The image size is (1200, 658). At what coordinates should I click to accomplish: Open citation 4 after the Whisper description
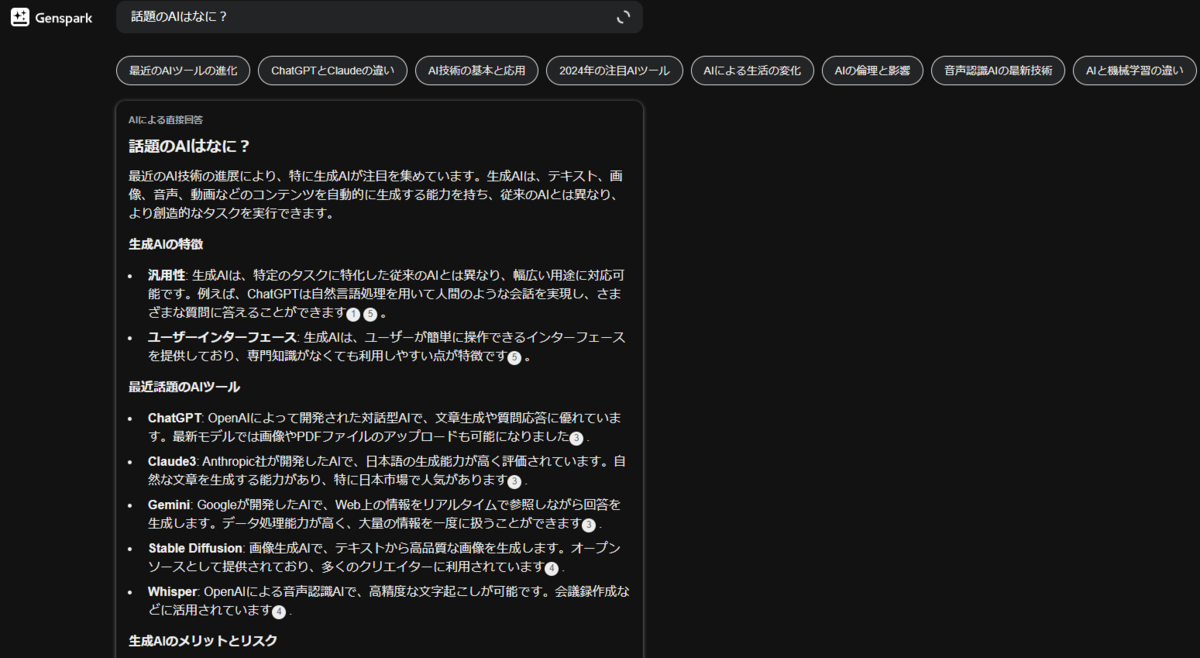point(279,612)
